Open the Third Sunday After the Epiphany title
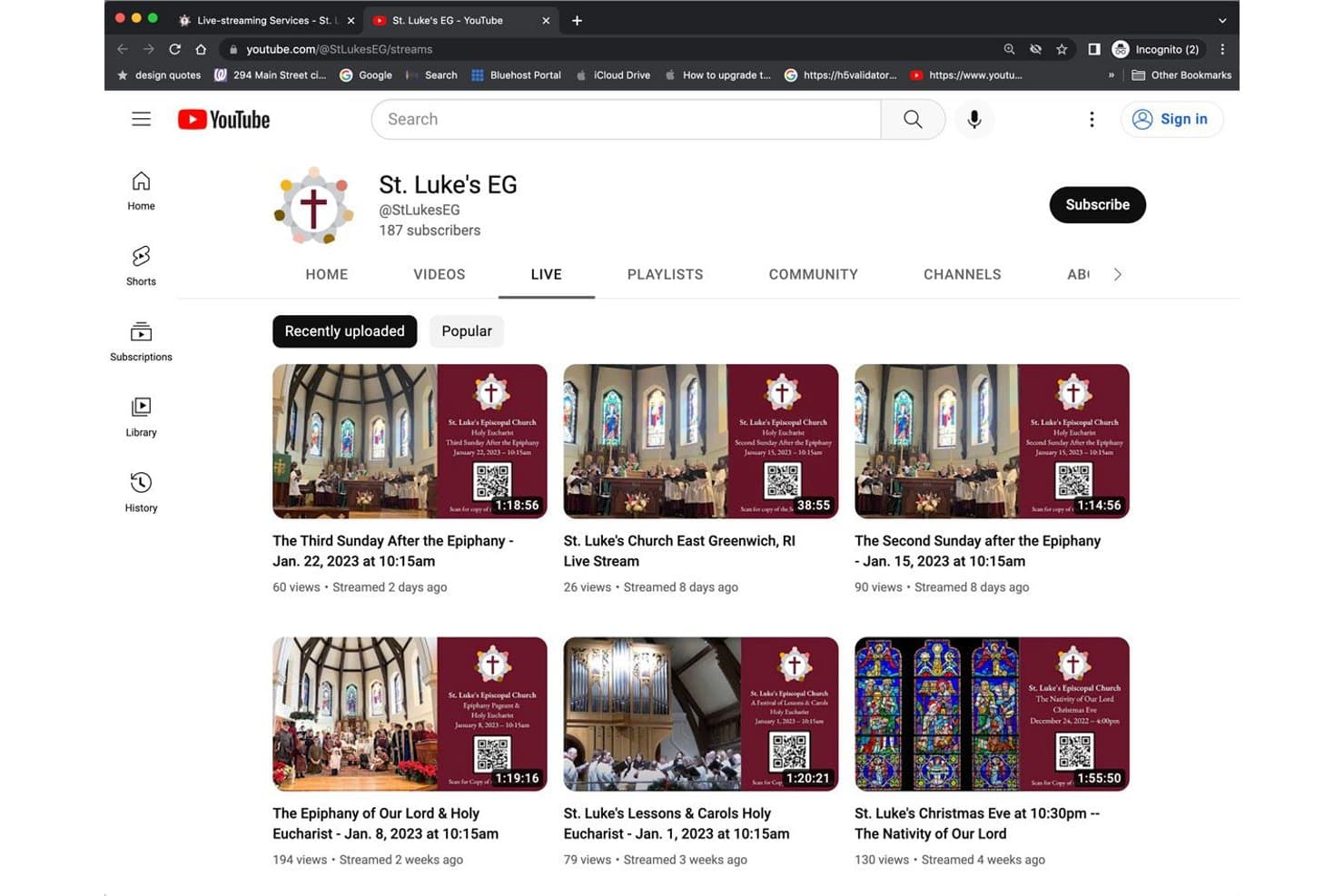 point(393,551)
